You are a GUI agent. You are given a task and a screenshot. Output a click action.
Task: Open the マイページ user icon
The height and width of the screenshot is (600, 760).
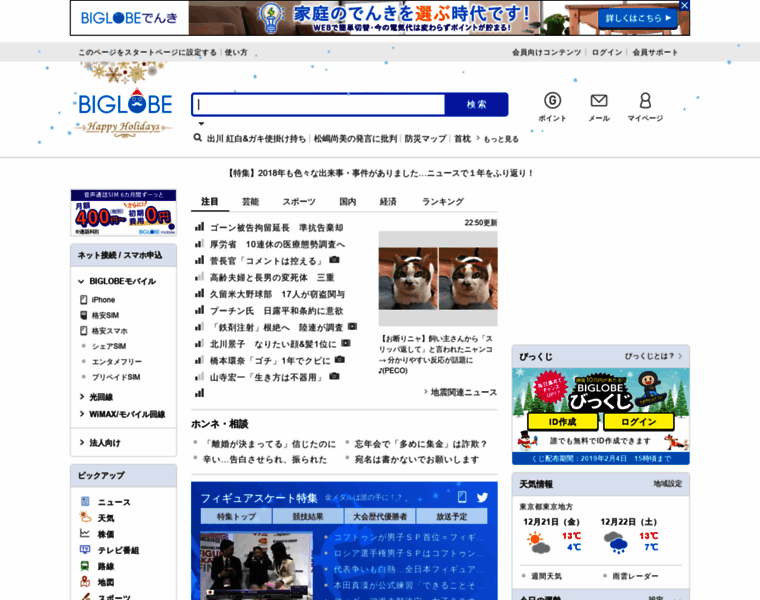645,101
